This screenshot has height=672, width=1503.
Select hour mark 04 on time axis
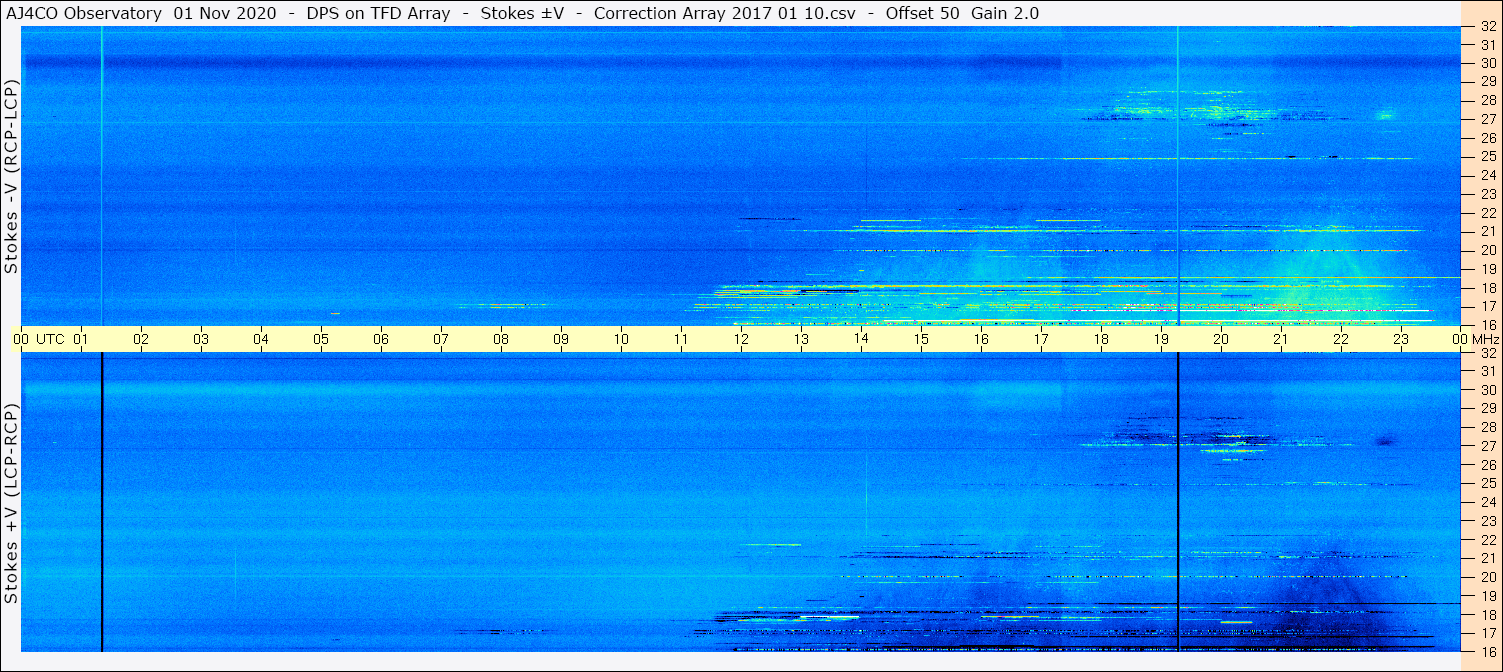coord(261,339)
